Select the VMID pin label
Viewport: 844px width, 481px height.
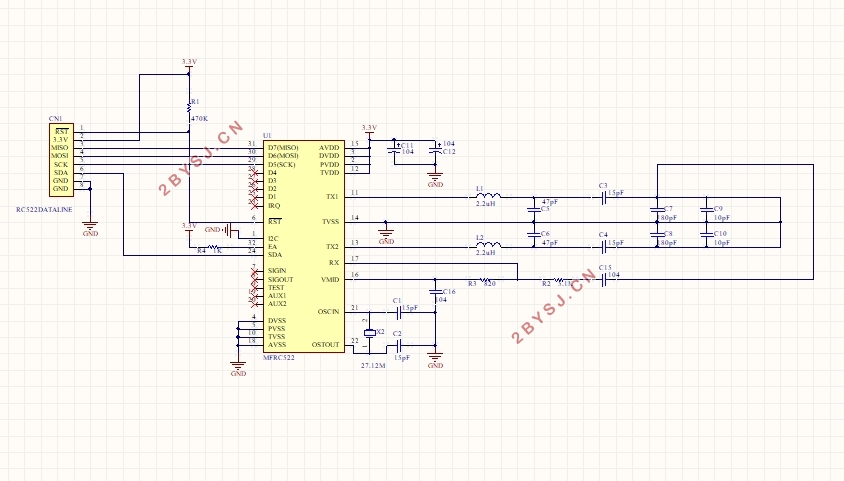pyautogui.click(x=330, y=280)
